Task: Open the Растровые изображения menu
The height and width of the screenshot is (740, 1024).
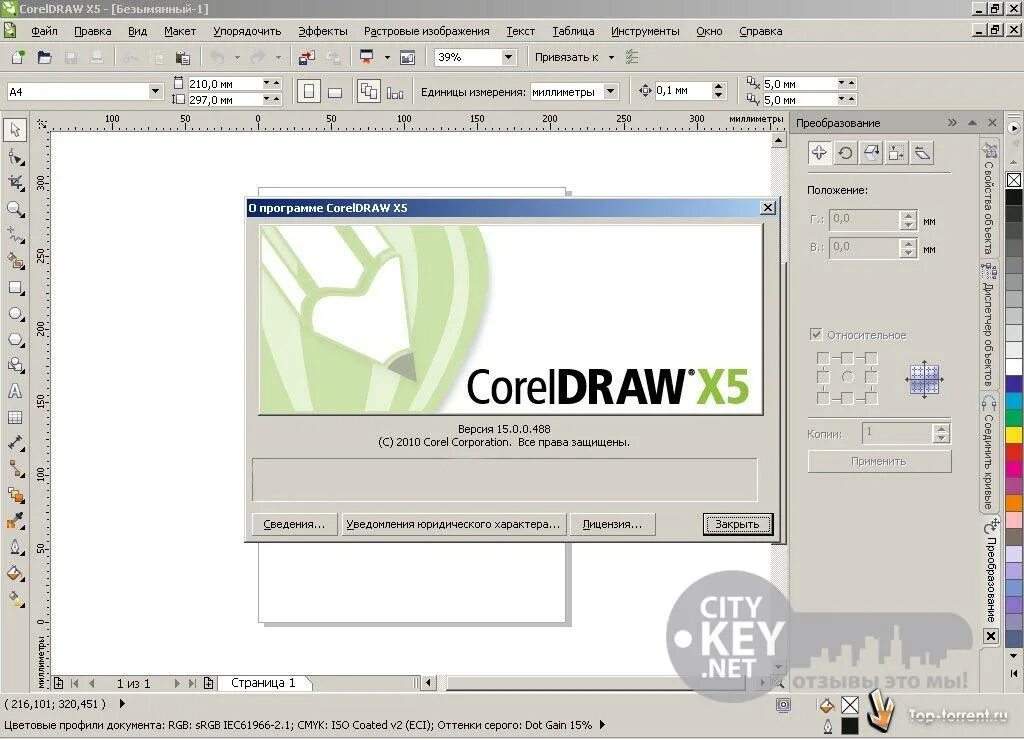Action: (426, 31)
